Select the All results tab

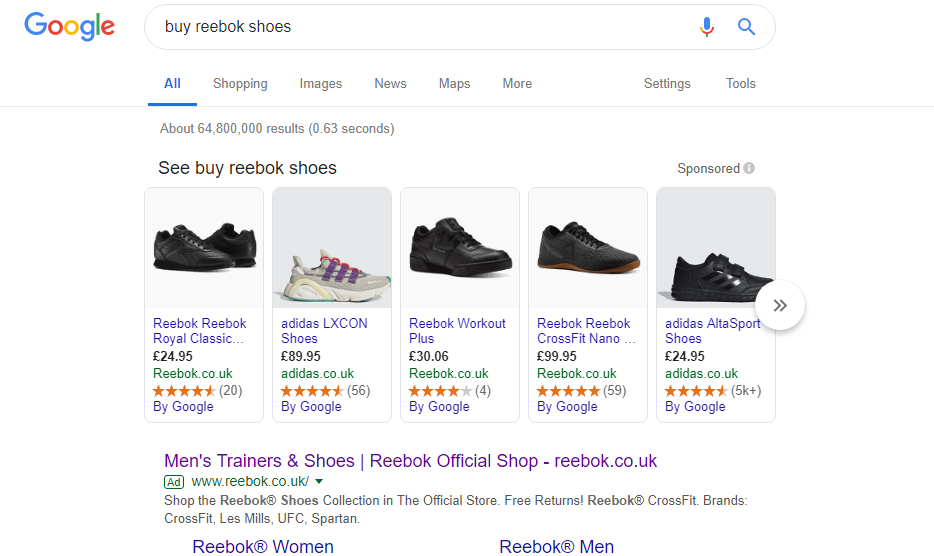click(172, 83)
